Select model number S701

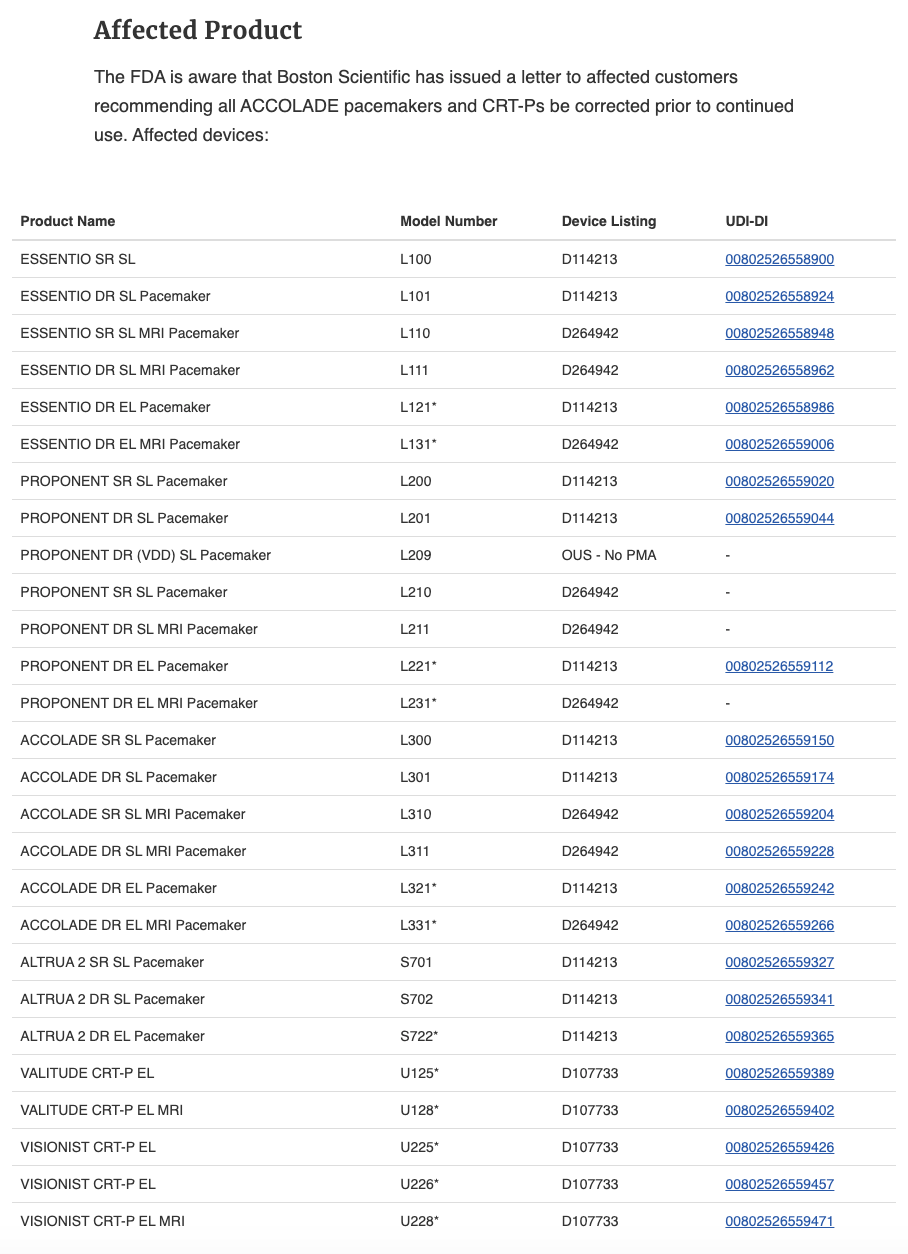[416, 962]
